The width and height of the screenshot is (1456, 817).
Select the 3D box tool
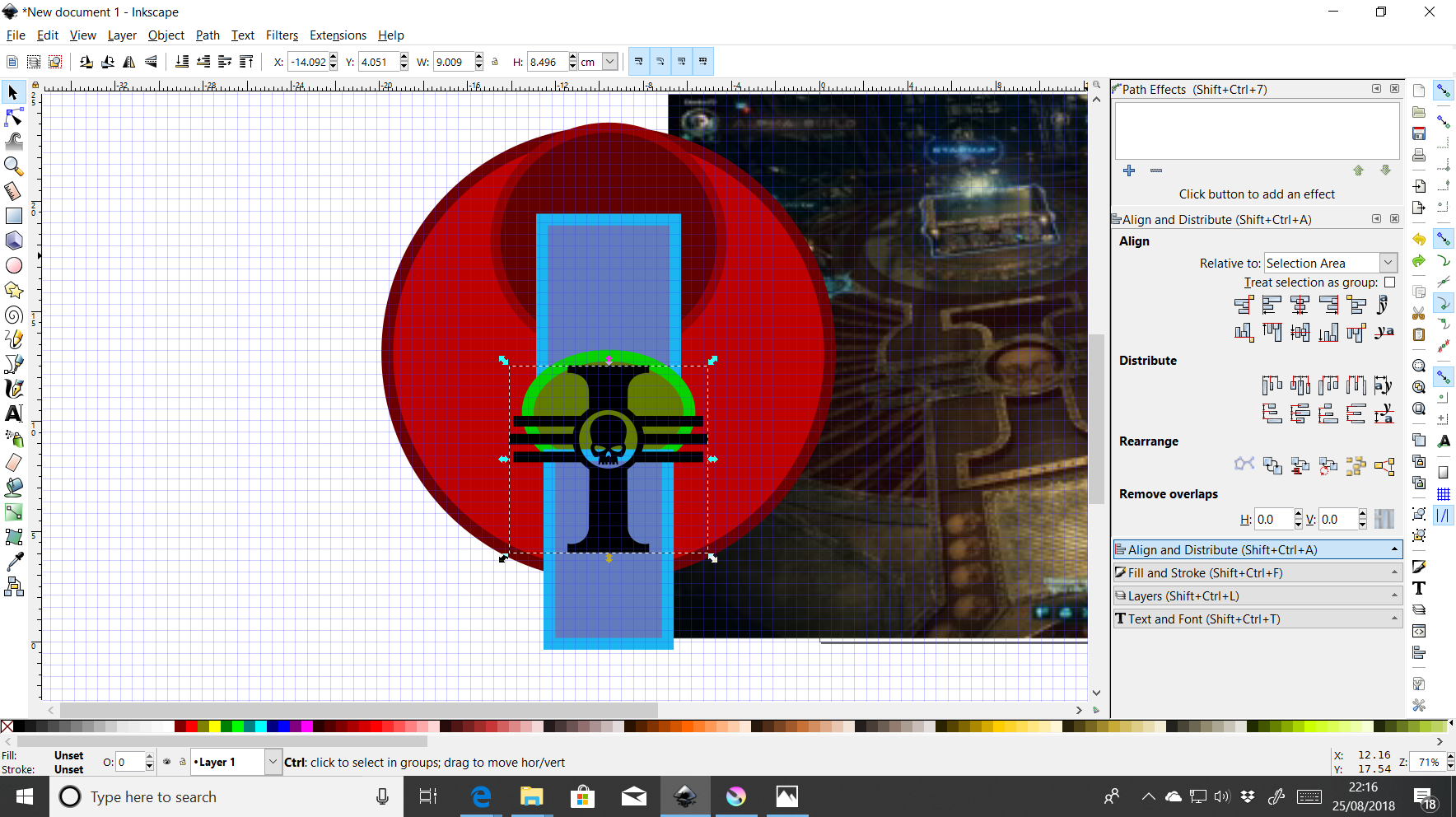pos(13,240)
